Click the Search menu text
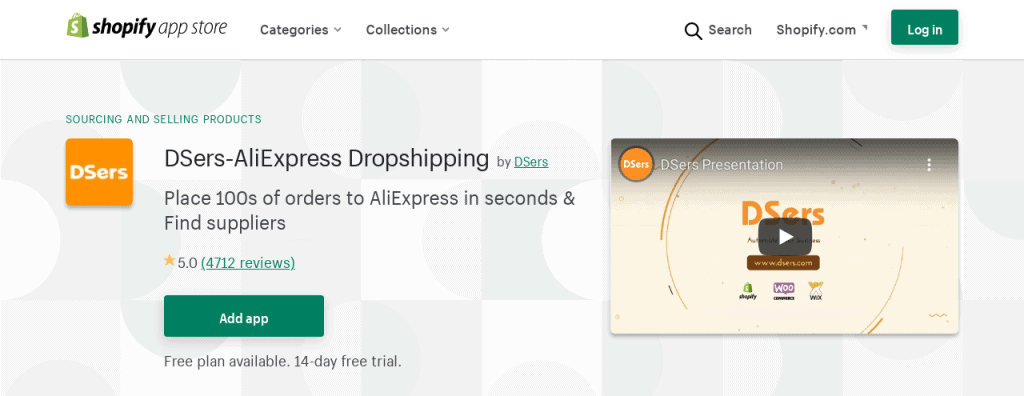Image resolution: width=1024 pixels, height=396 pixels. point(729,29)
